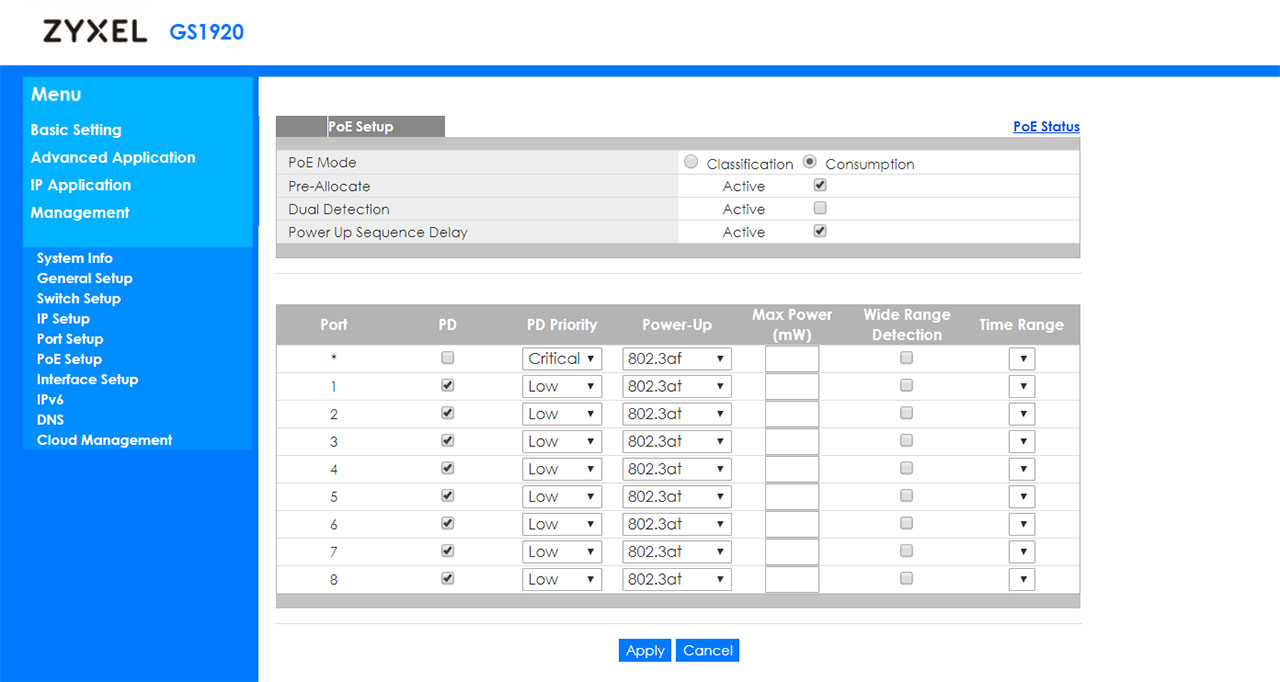Focus the Max Power field for port 8

click(792, 579)
